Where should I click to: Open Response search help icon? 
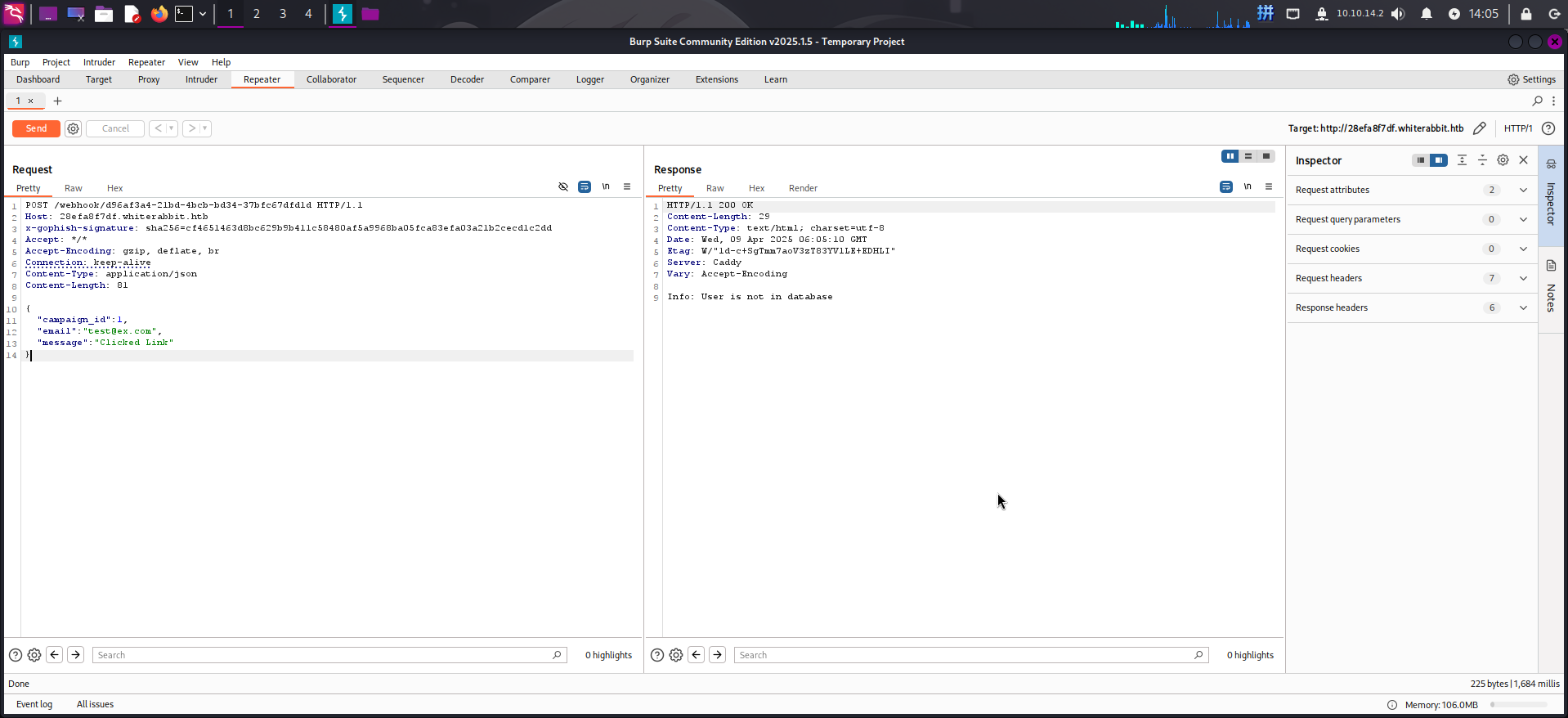(x=657, y=655)
